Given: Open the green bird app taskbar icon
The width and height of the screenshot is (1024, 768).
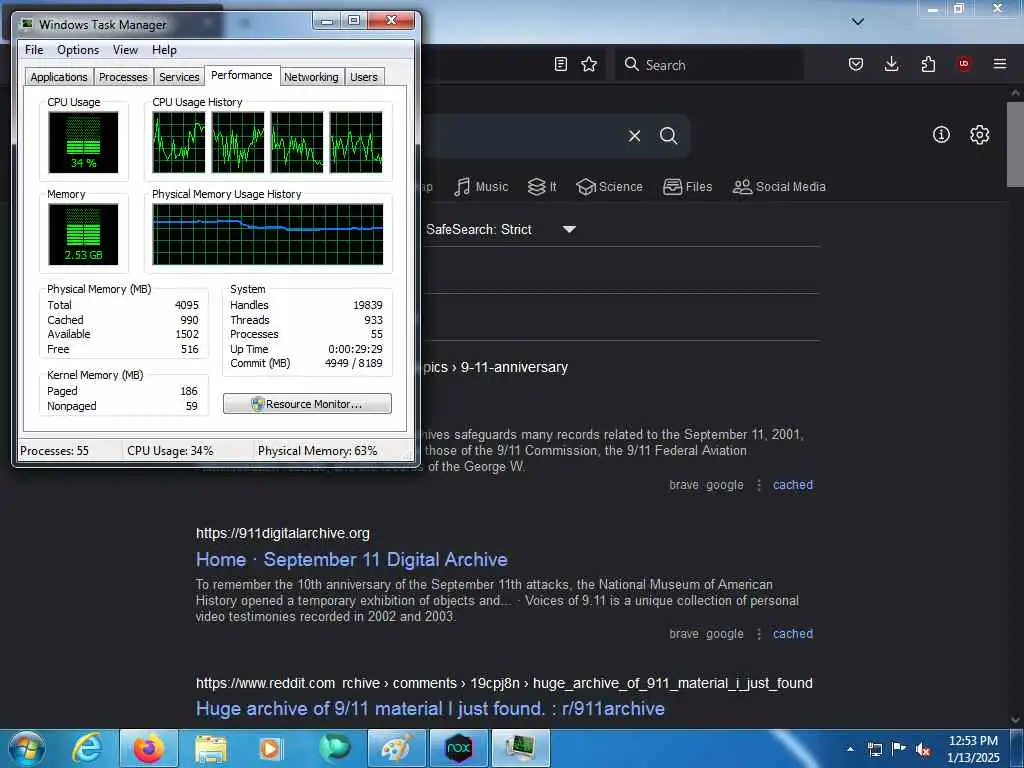Looking at the screenshot, I should 334,748.
